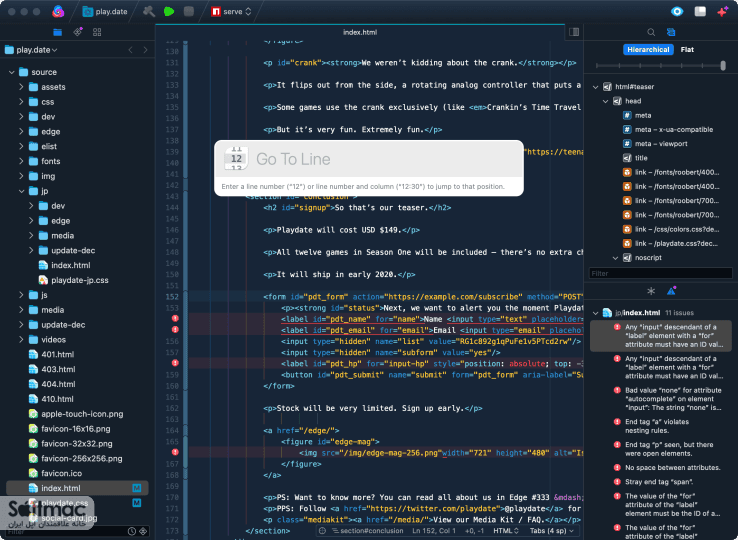This screenshot has height=540, width=738.
Task: Collapse jp/index.html issues group
Action: [x=595, y=313]
